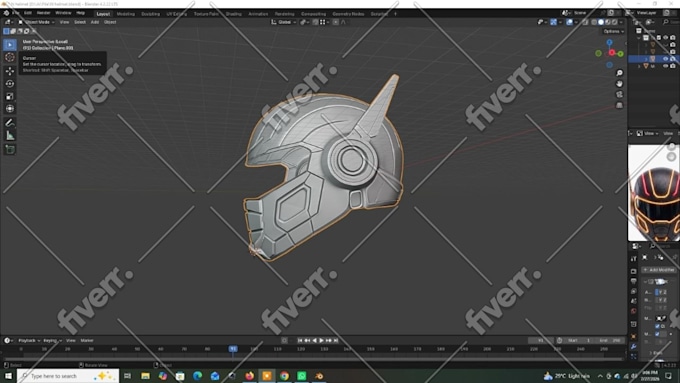Screen dimensions: 680x383
Task: Click the pan view hand icon
Action: 619,83
